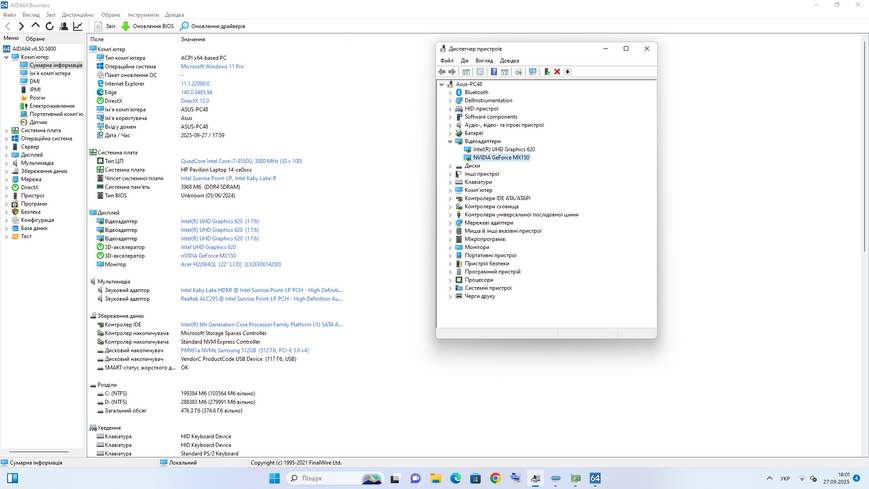The height and width of the screenshot is (489, 869).
Task: Select Розгін item in AIDA64 tree
Action: coord(37,98)
